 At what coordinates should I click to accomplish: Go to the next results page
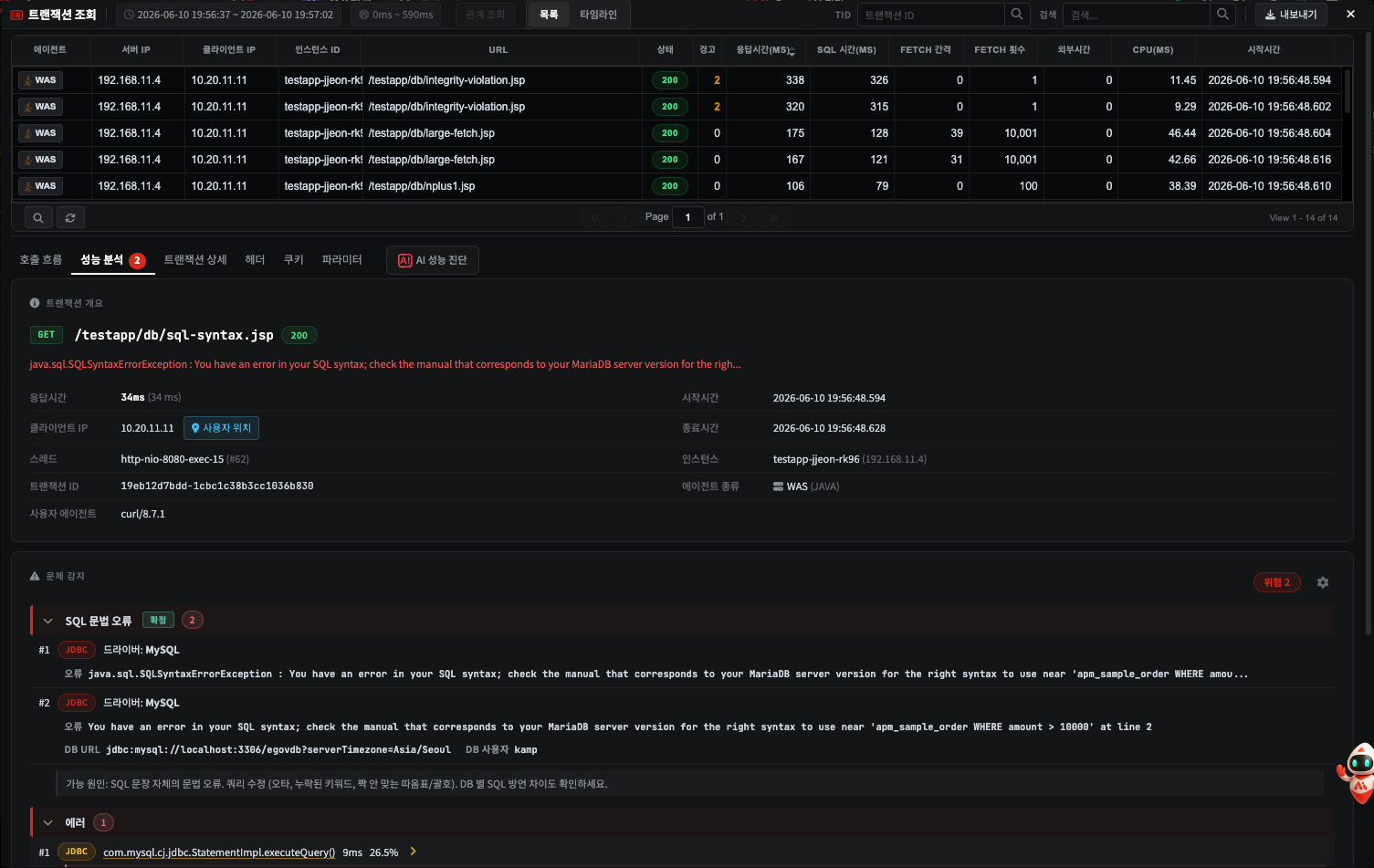point(744,217)
